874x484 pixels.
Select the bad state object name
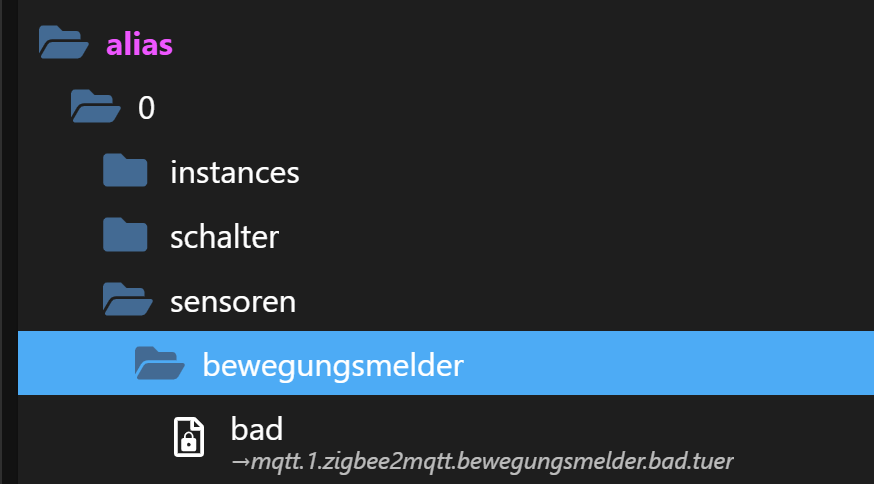click(257, 429)
